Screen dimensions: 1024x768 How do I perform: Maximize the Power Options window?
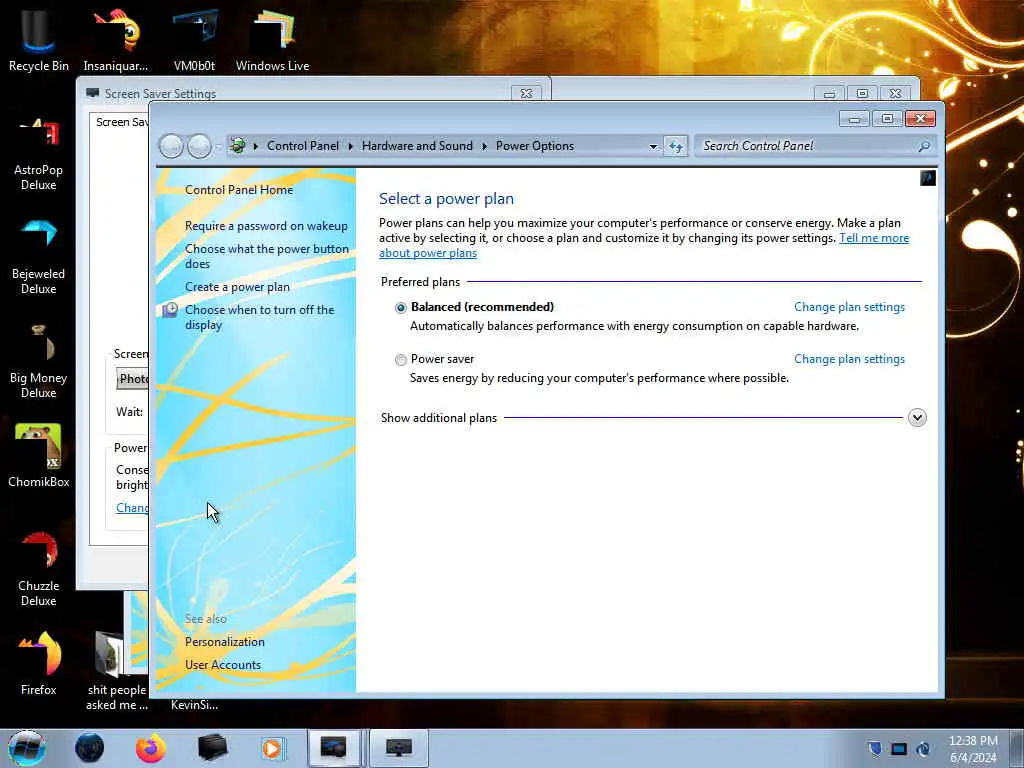[x=887, y=118]
